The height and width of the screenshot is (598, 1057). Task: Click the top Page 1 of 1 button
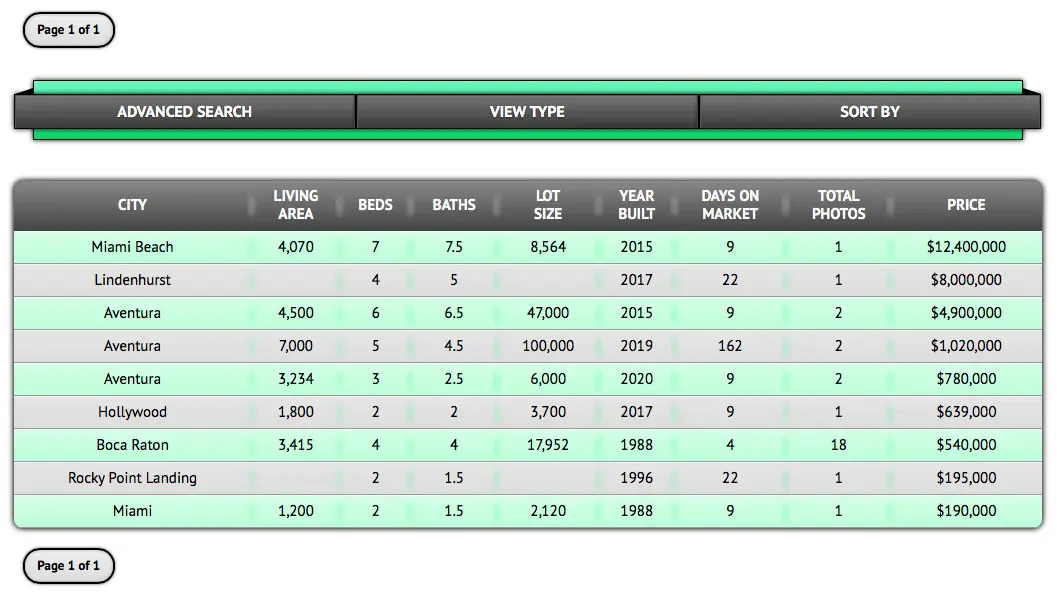click(x=69, y=30)
